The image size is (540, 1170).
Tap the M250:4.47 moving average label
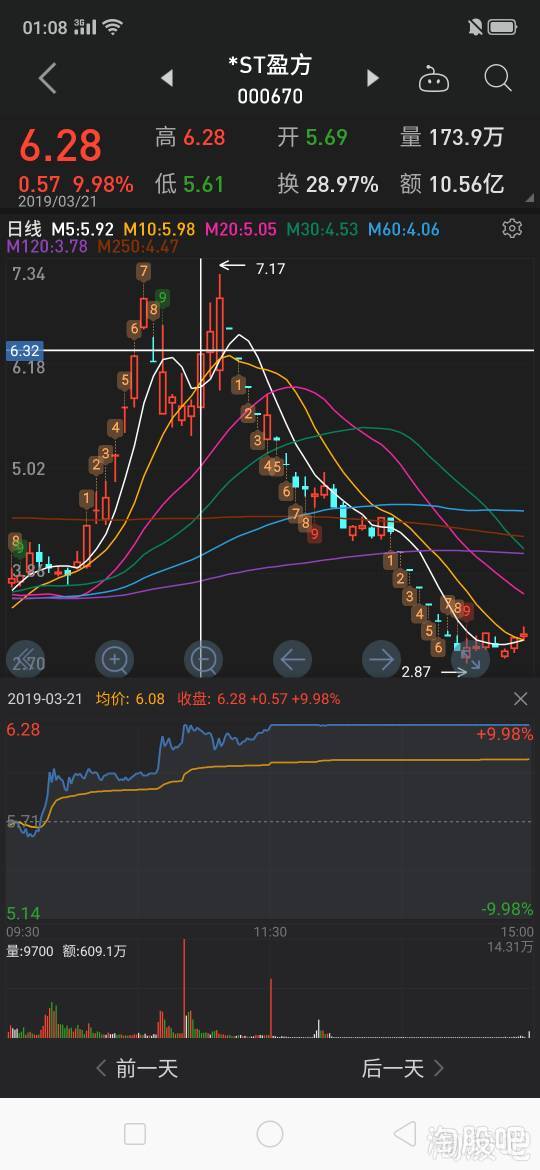tap(138, 246)
